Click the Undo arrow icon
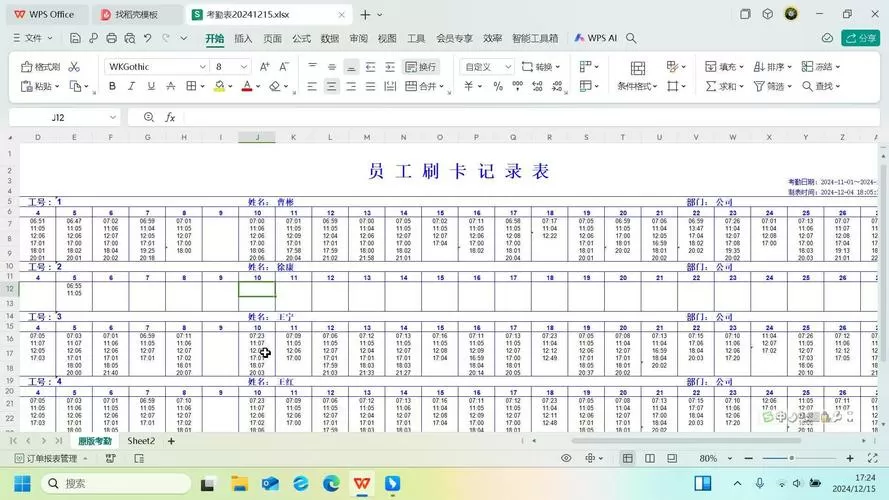 tap(147, 38)
